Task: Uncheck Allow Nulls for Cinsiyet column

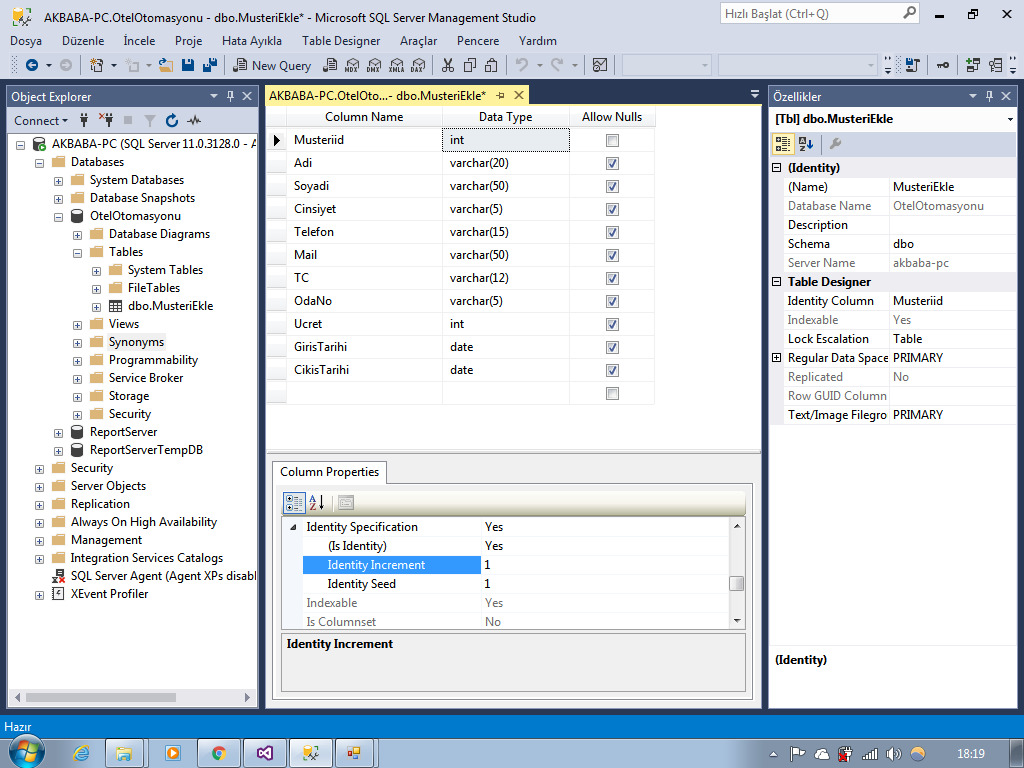Action: [612, 209]
